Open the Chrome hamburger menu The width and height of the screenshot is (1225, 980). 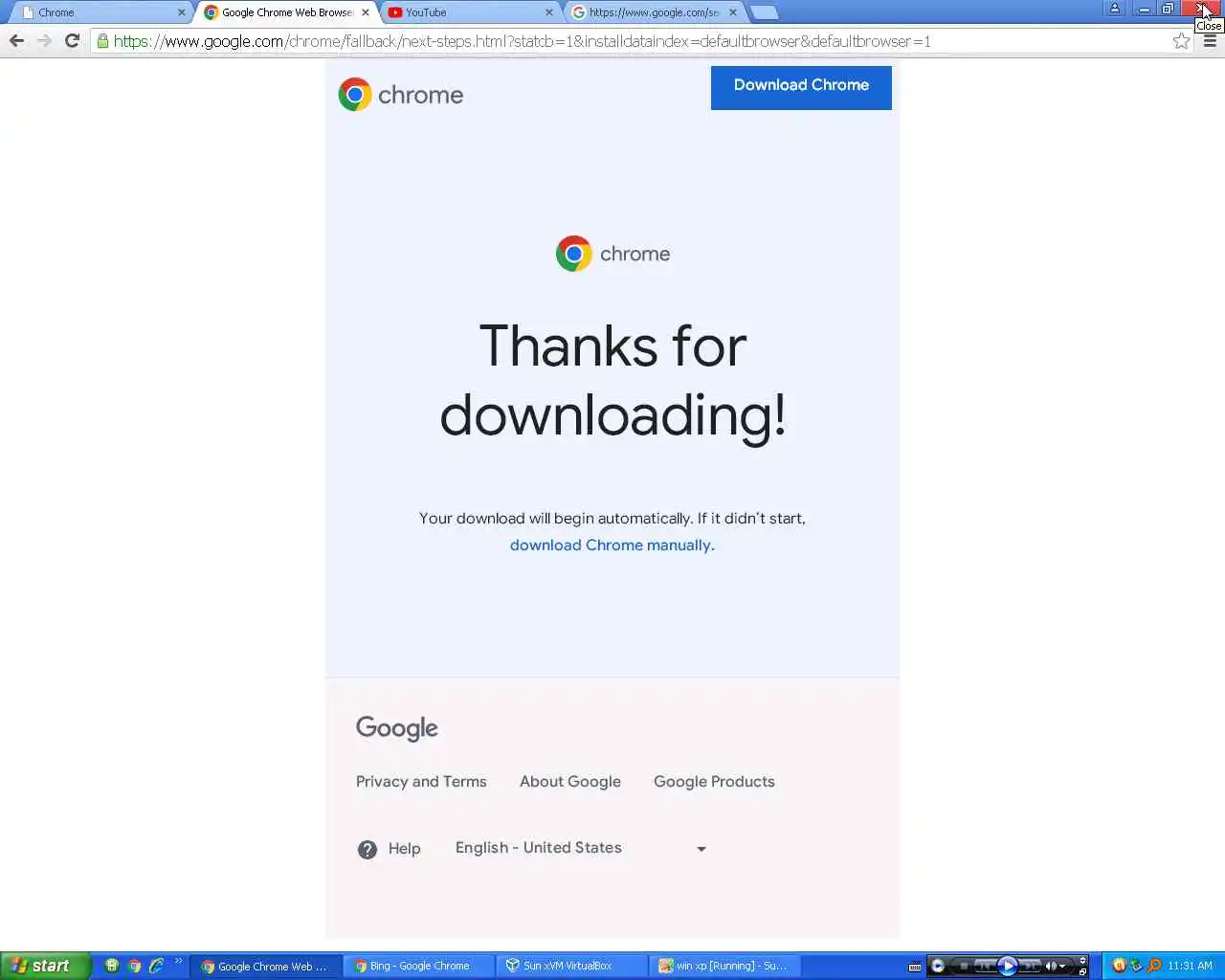tap(1210, 41)
